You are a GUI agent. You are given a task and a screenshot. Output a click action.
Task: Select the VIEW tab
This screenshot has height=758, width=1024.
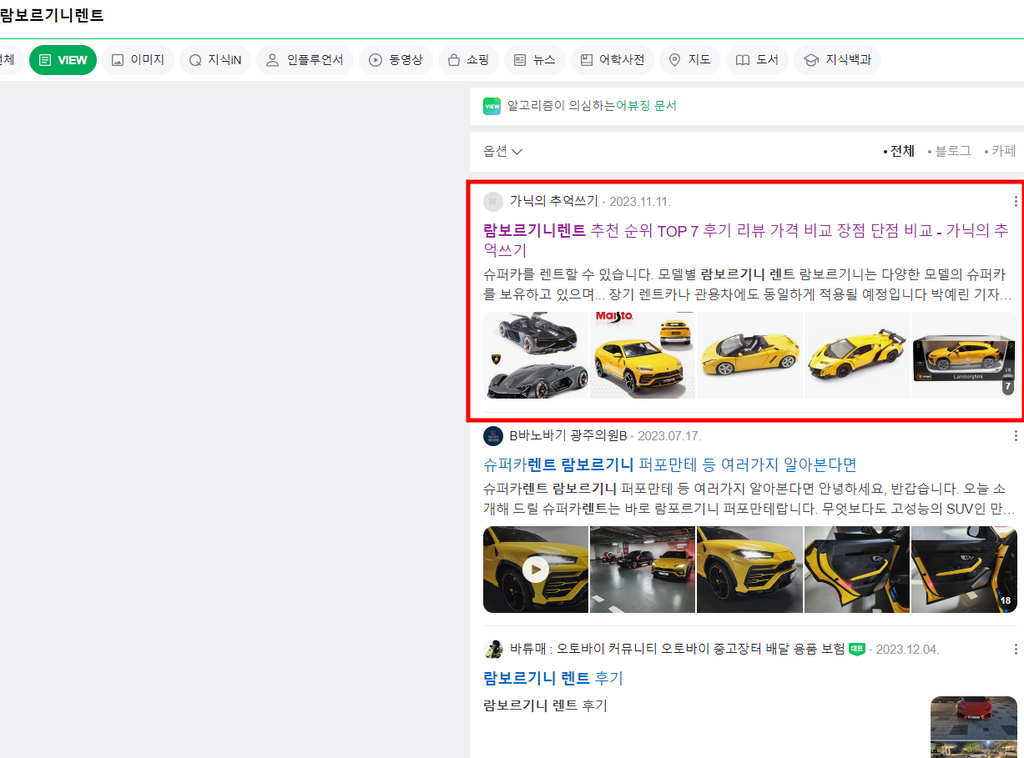pos(63,60)
